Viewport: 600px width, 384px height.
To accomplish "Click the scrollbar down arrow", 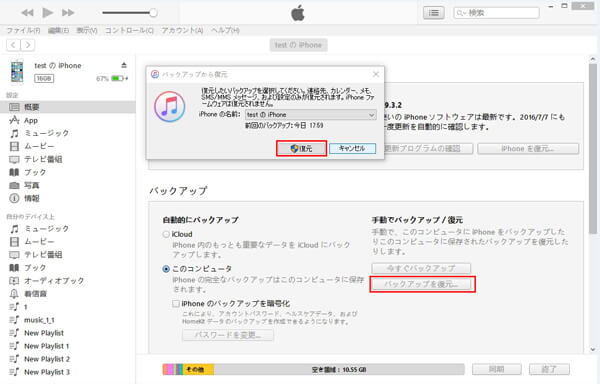I will click(x=592, y=349).
